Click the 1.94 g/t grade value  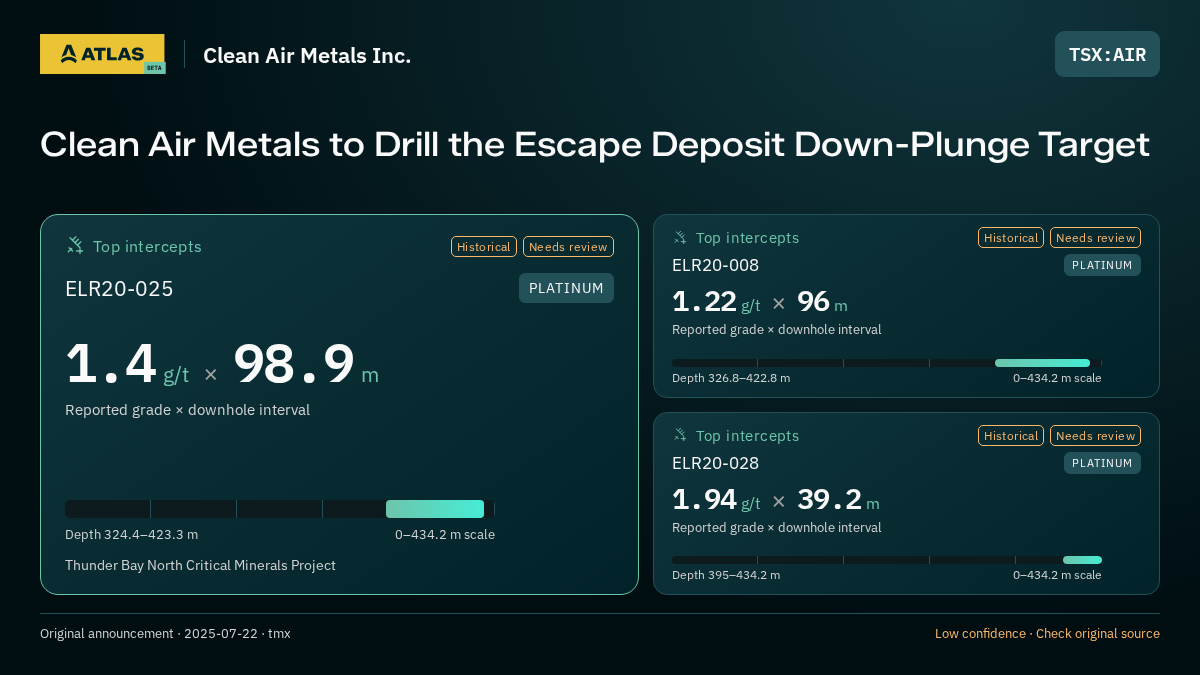tap(716, 500)
